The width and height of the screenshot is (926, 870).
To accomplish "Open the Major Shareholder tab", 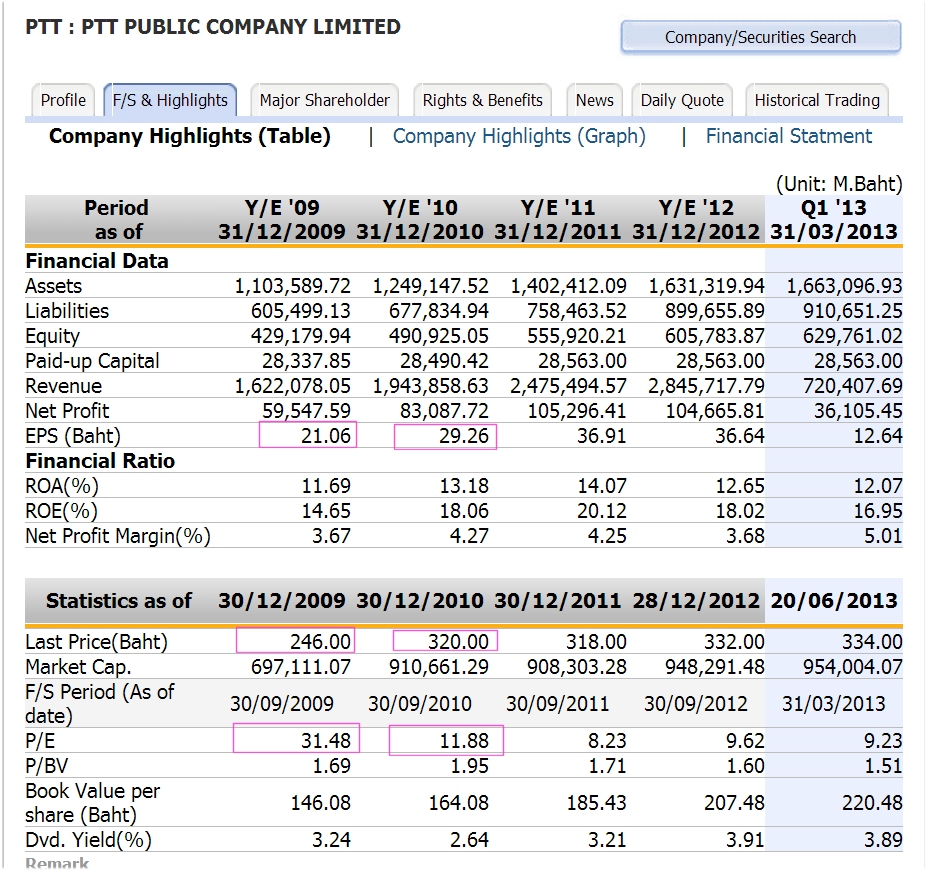I will pos(325,100).
